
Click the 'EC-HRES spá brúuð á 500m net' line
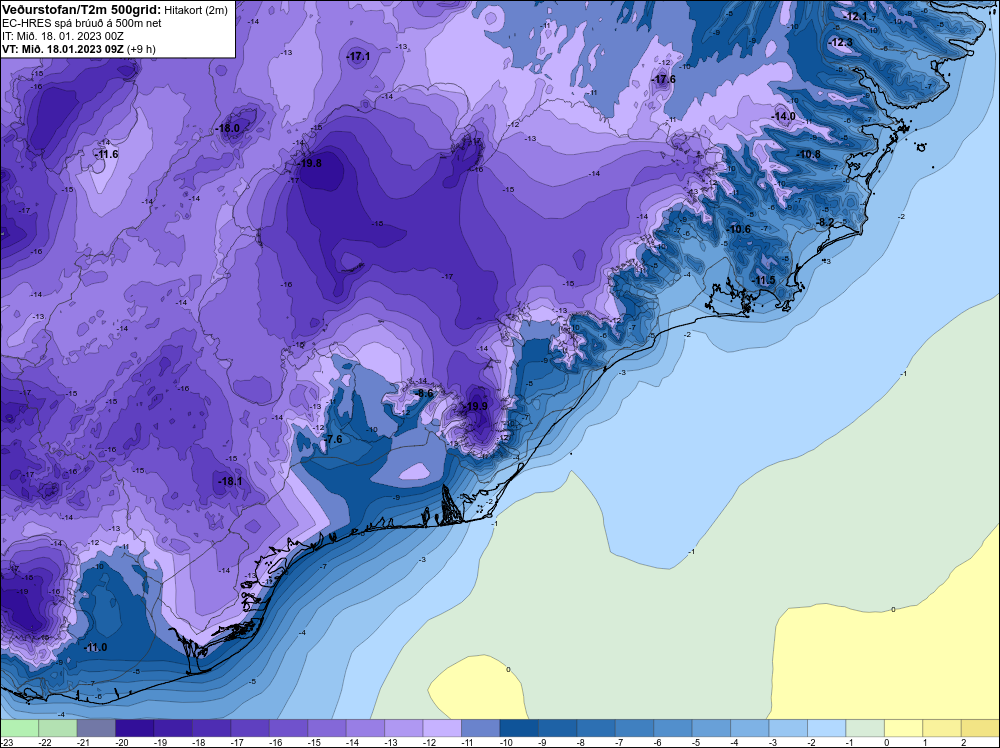pyautogui.click(x=82, y=23)
